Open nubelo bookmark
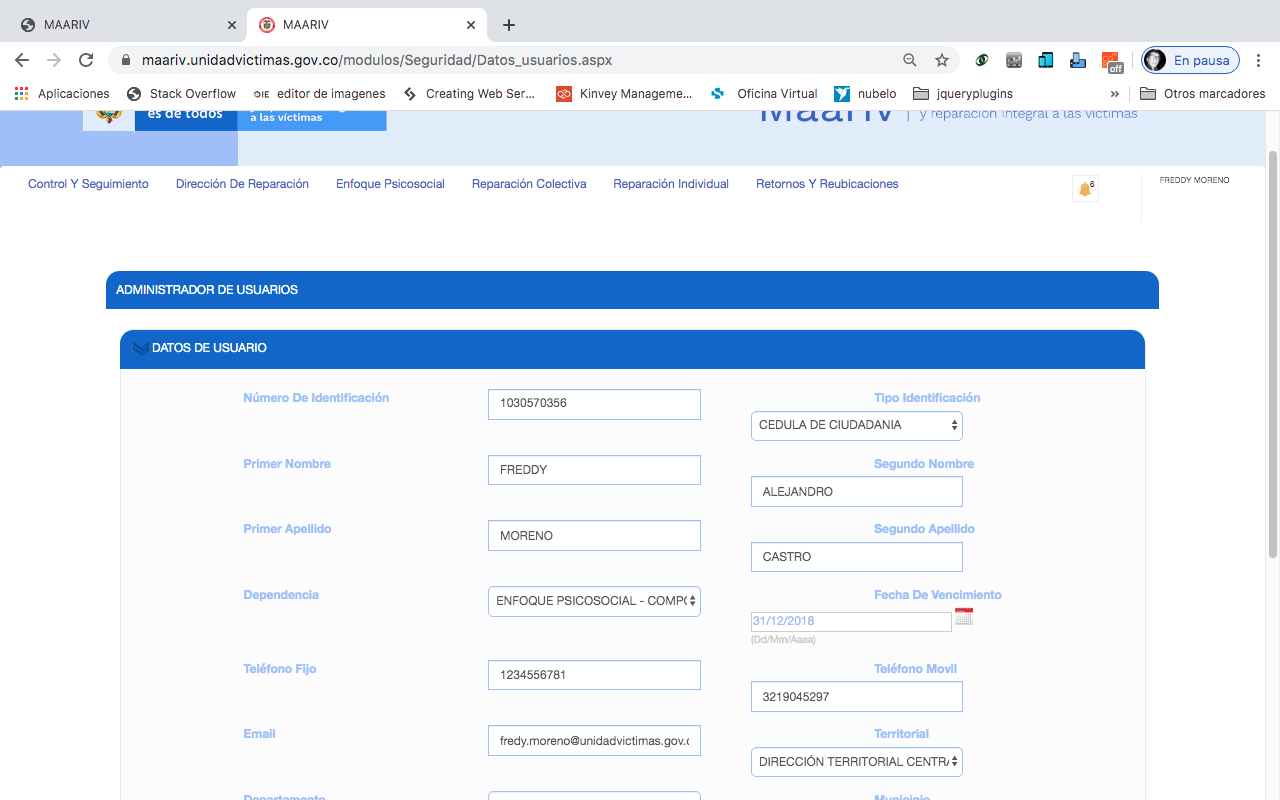Viewport: 1280px width, 800px height. coord(865,93)
